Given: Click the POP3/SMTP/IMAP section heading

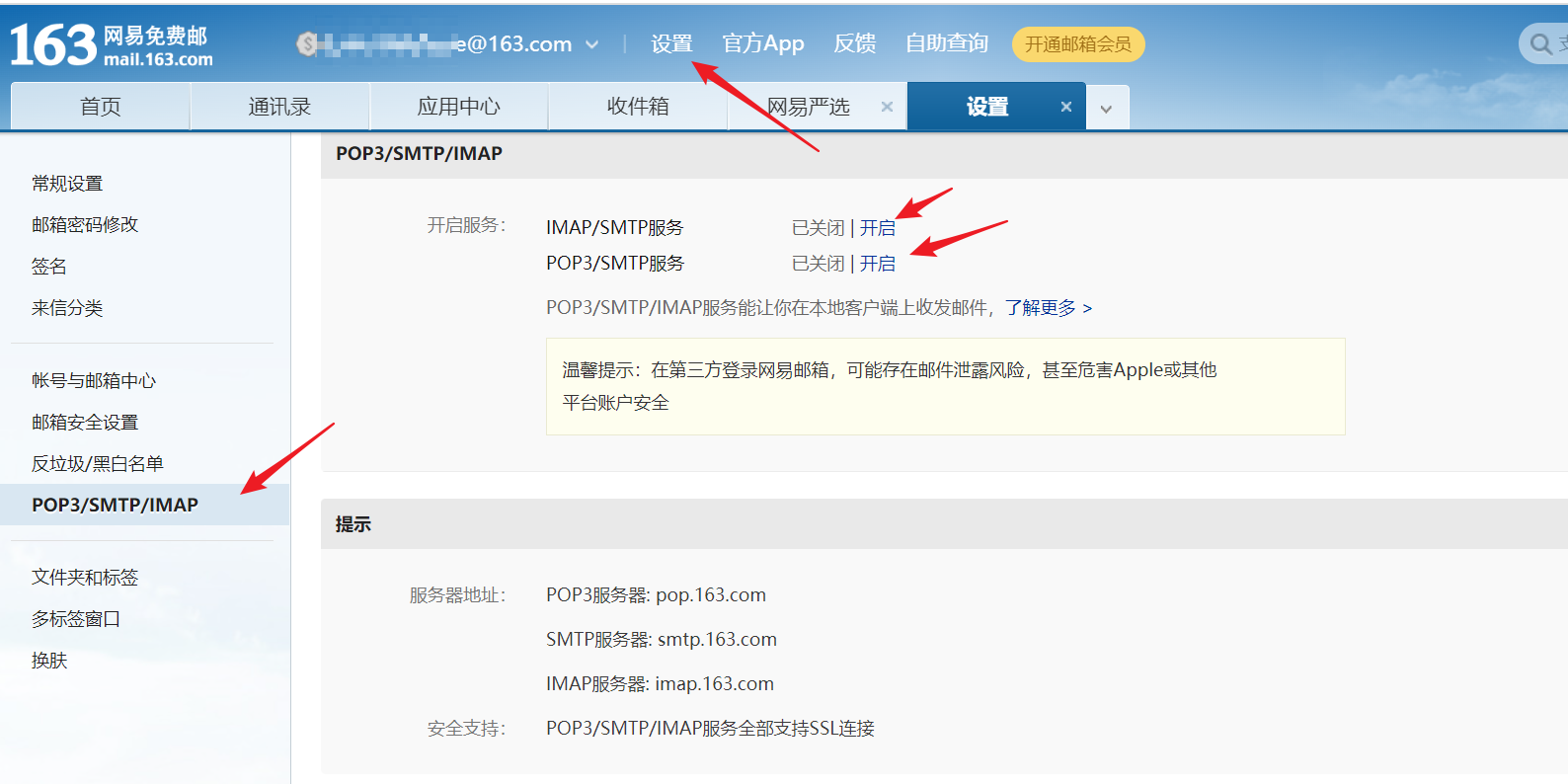Looking at the screenshot, I should coord(419,153).
